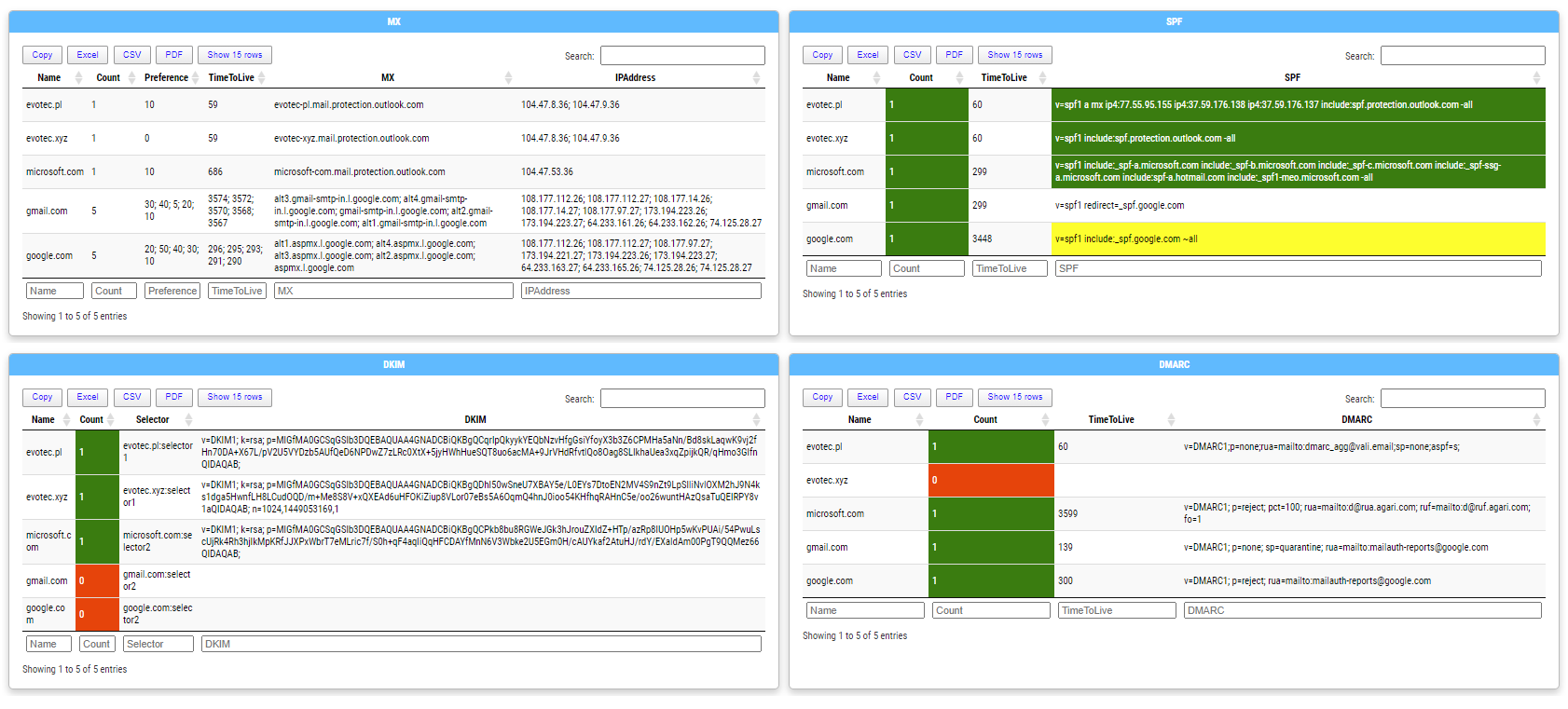Screen dimensions: 1568x709
Task: Click the DMARC panel header bar
Action: click(x=1174, y=364)
